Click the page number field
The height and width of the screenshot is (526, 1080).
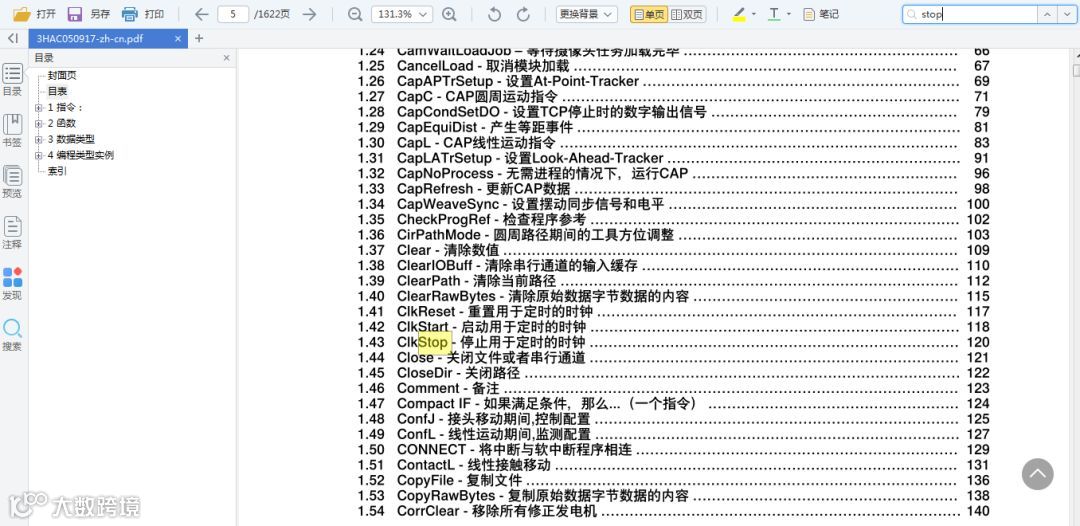[x=233, y=14]
